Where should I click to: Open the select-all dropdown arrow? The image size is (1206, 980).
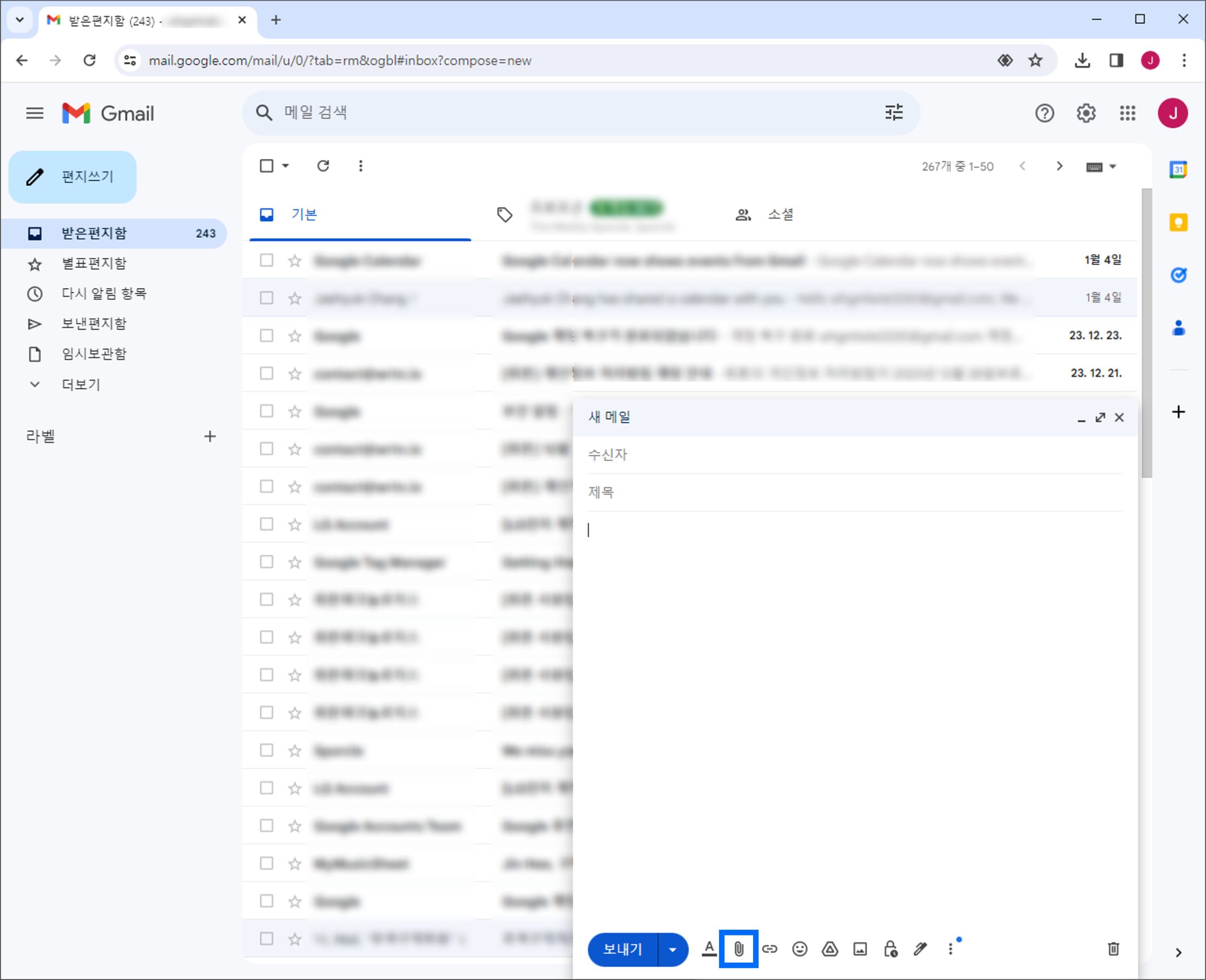(286, 166)
